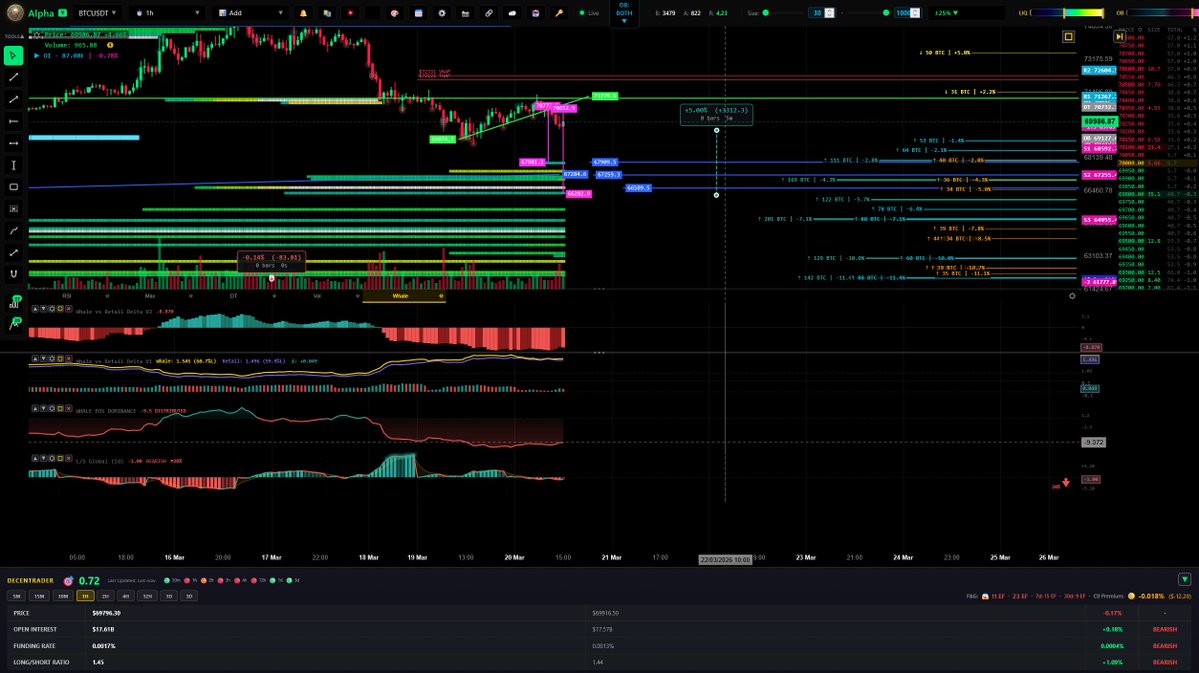Click the bell alerts icon in top toolbar

[x=303, y=13]
